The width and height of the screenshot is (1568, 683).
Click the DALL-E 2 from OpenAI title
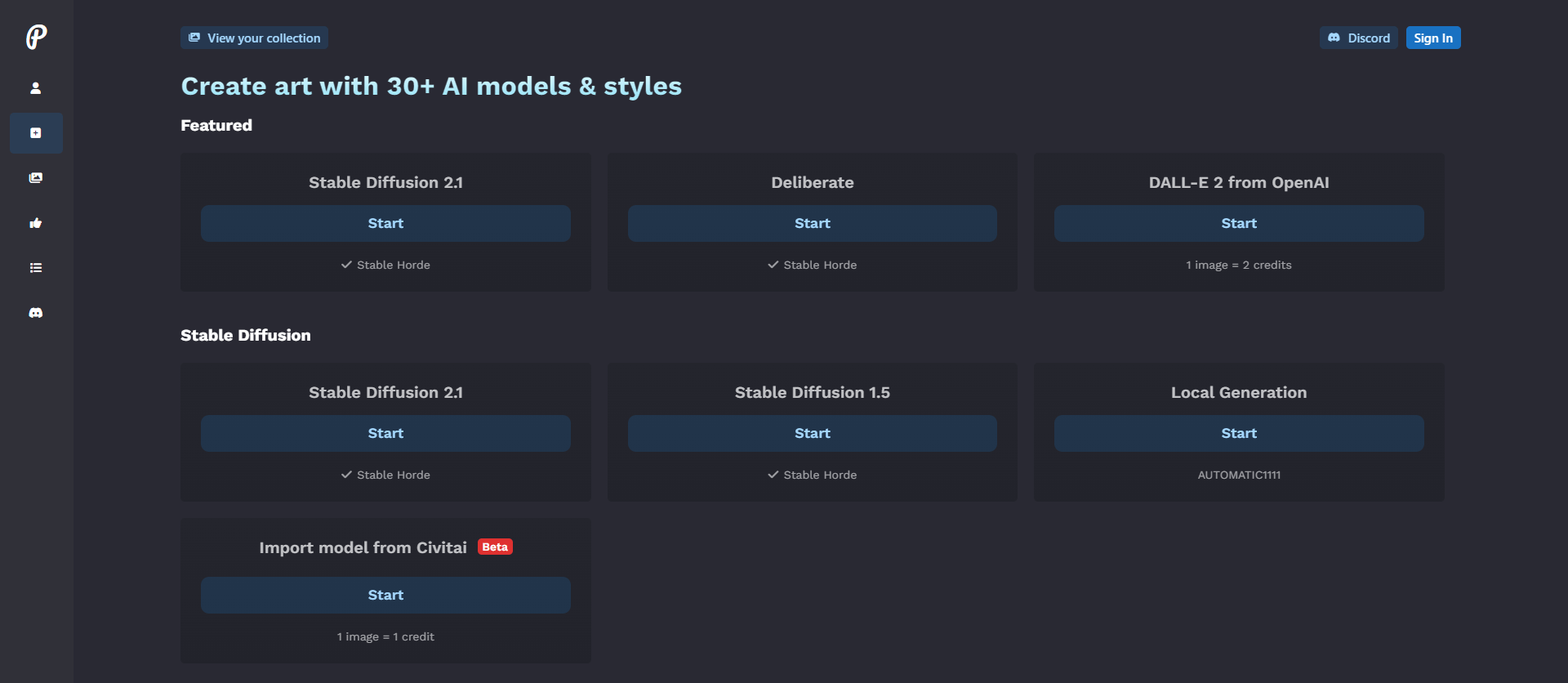point(1239,182)
